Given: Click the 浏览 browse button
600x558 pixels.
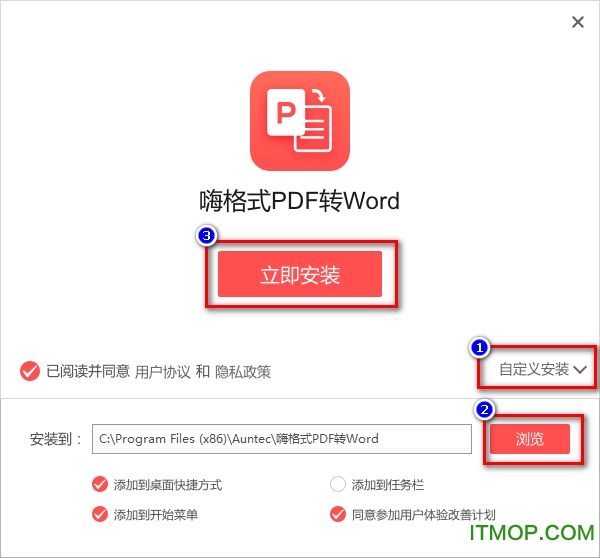Looking at the screenshot, I should coord(530,439).
